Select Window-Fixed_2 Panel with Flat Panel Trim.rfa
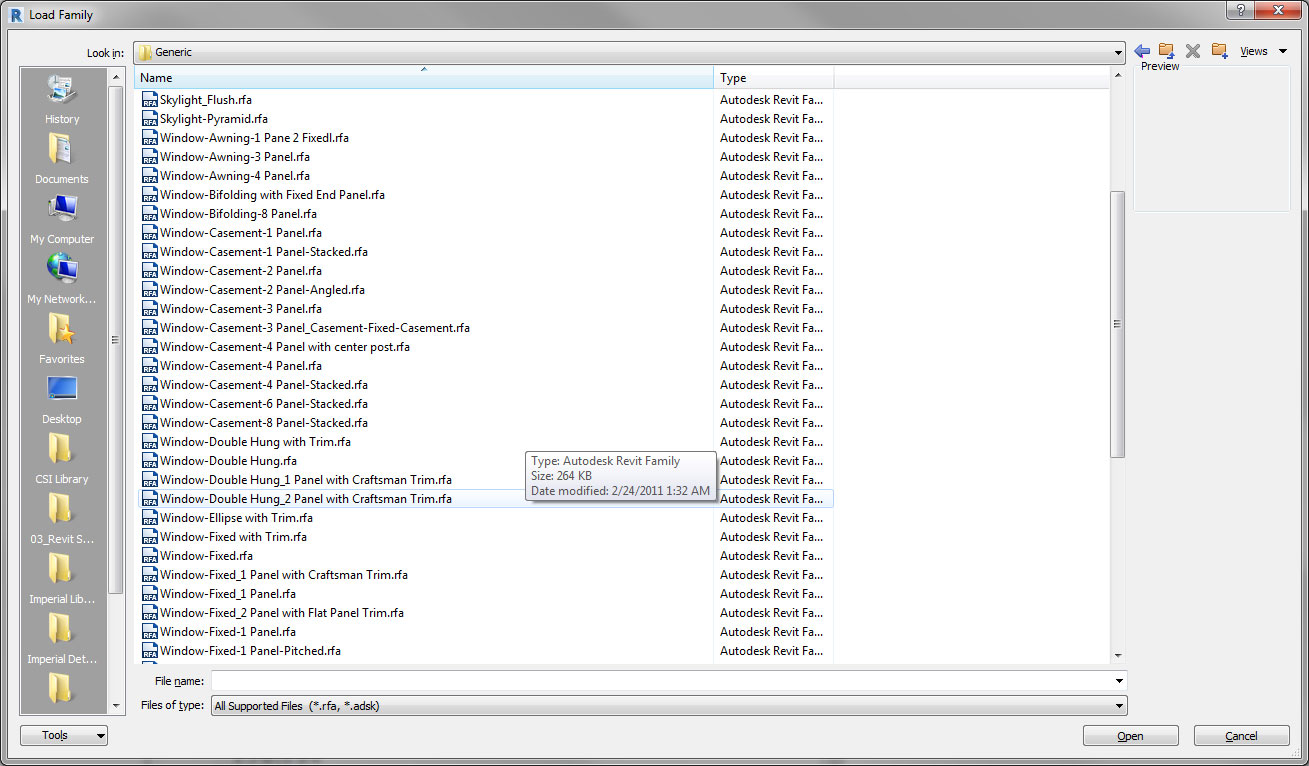Screen dimensions: 1309x766 point(282,613)
